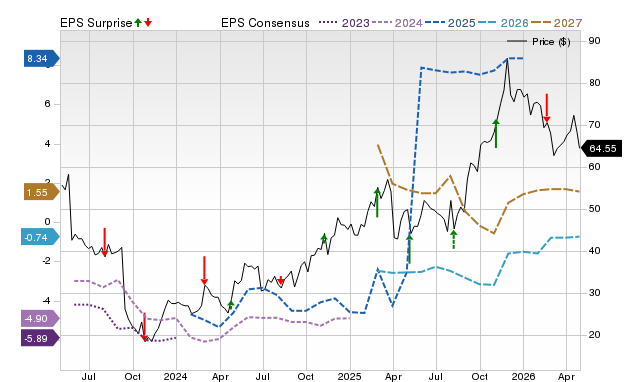Select the 2026 EPS consensus legend entry
The width and height of the screenshot is (640, 382).
pos(503,23)
